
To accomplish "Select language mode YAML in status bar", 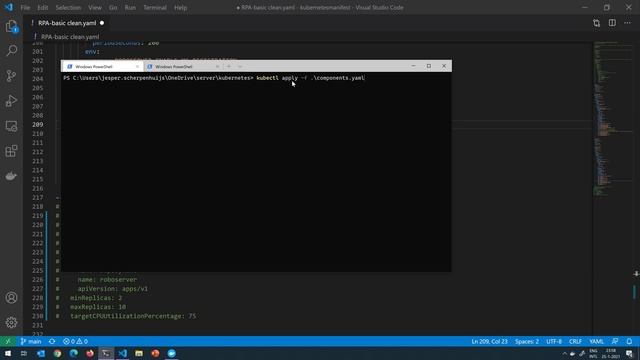I will [596, 341].
